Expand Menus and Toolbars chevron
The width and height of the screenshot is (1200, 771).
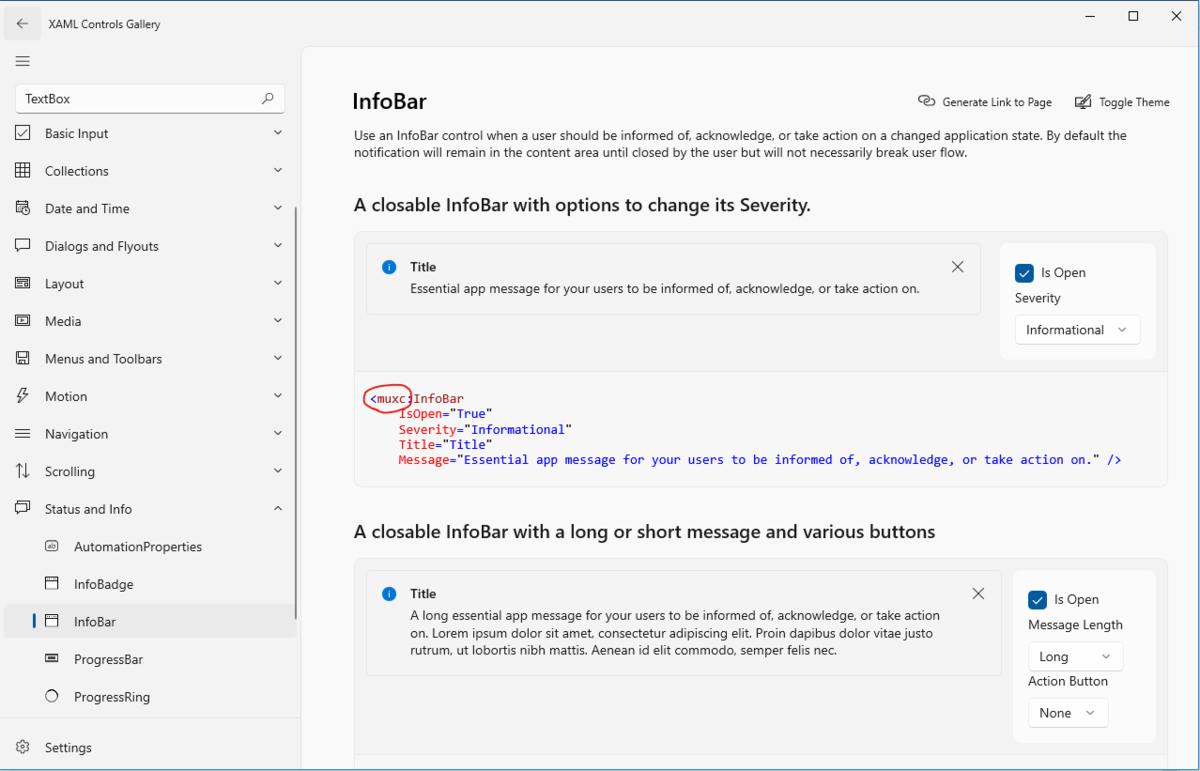pyautogui.click(x=278, y=359)
